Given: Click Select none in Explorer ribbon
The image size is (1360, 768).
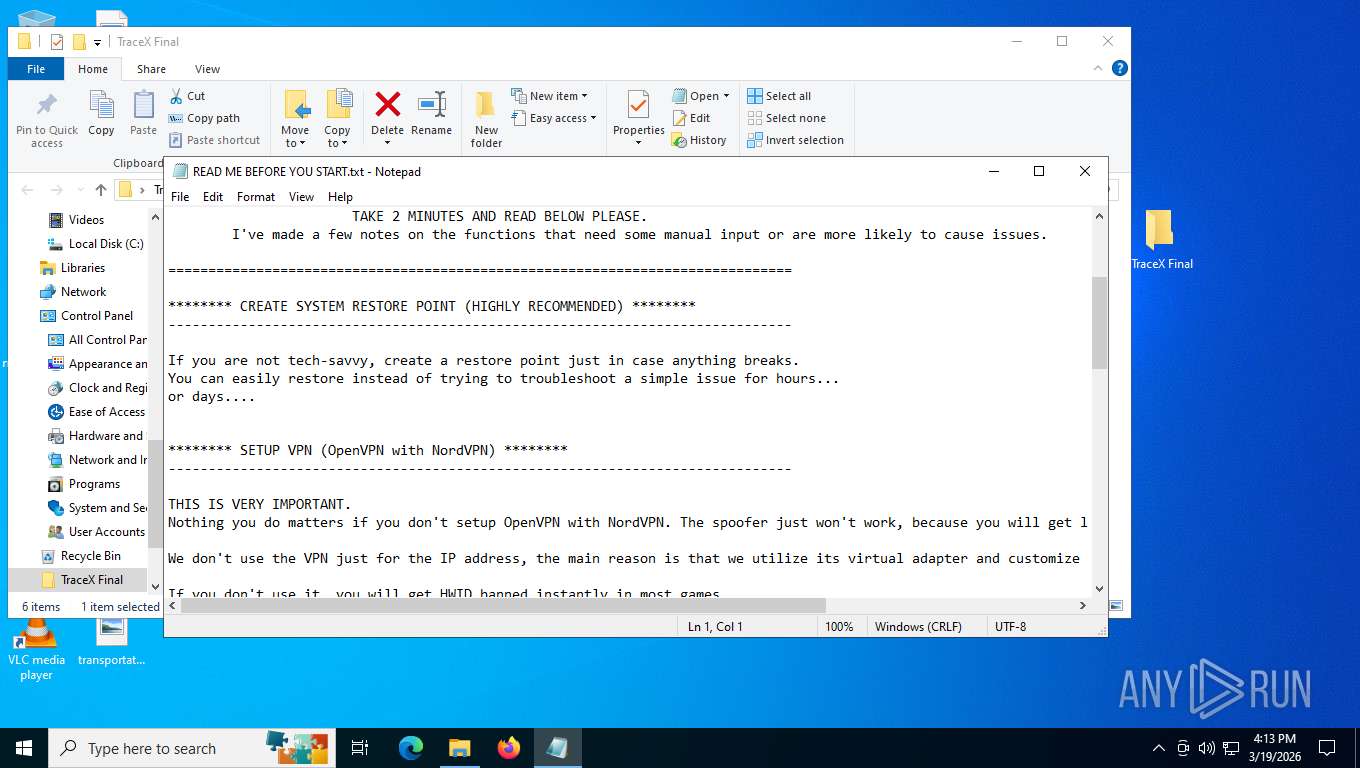Looking at the screenshot, I should click(x=786, y=118).
